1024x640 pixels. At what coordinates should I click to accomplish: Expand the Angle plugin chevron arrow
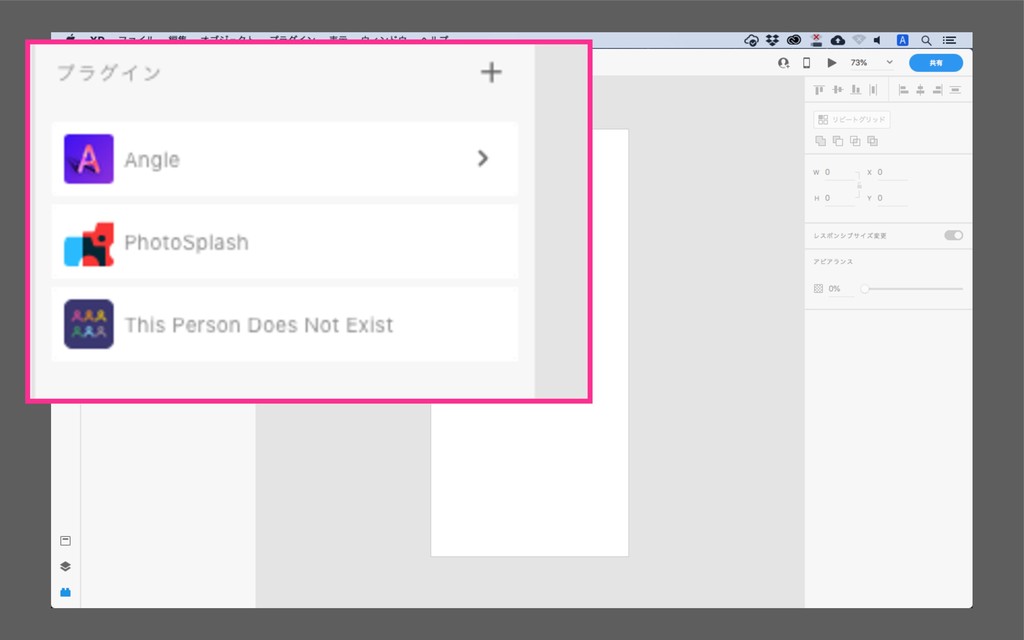[x=483, y=158]
